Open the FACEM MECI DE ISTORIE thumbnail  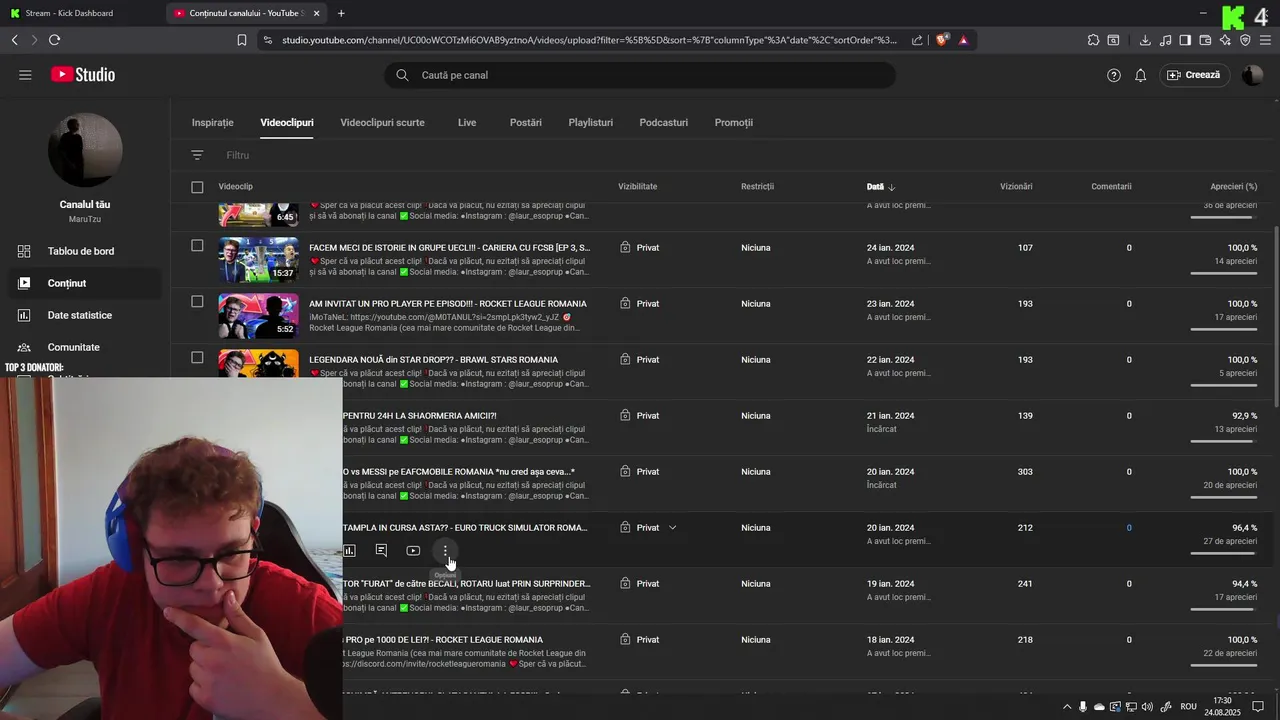tap(258, 259)
